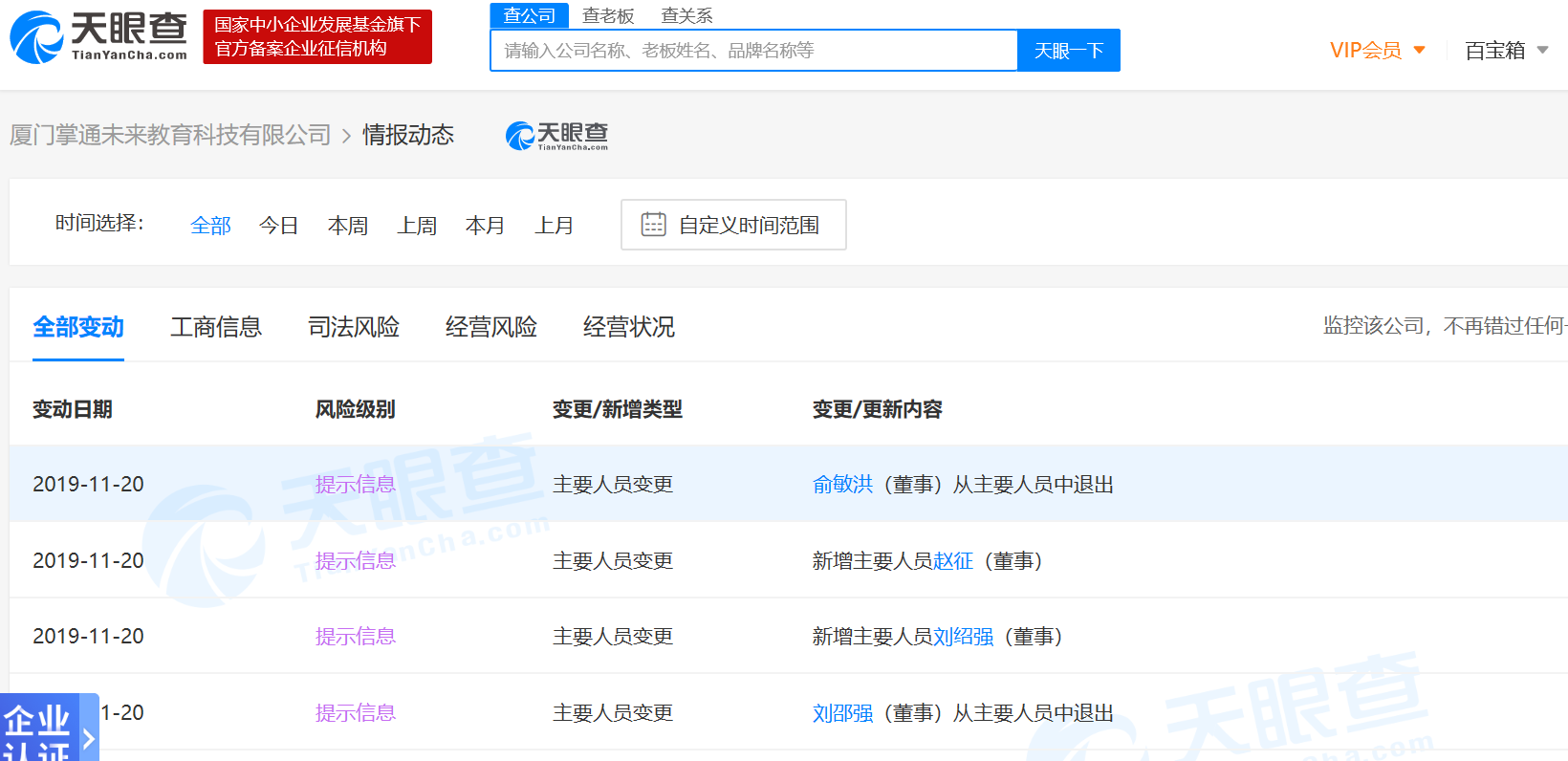
Task: Click 提示信息 in the 赵征 row
Action: point(356,561)
